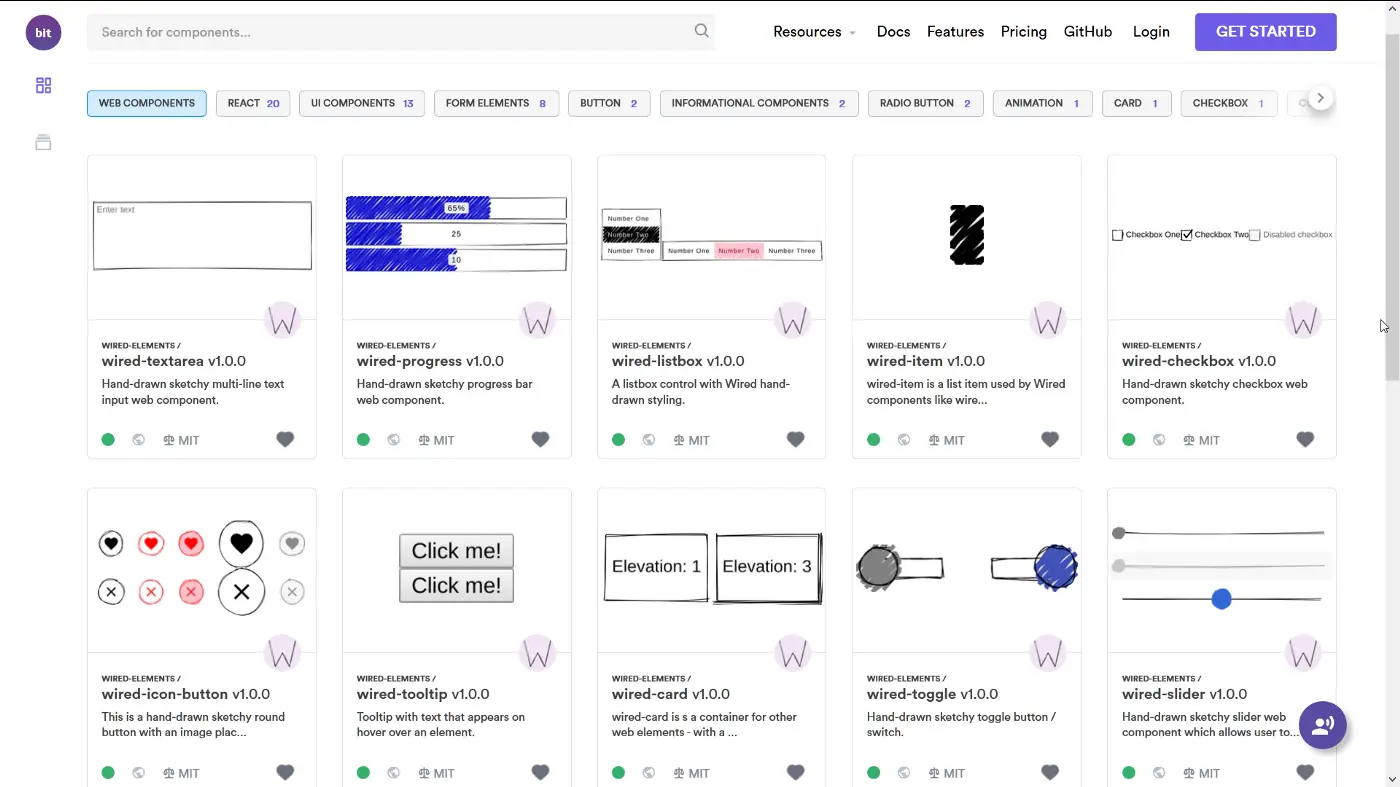Like the wired-item card heart icon

pyautogui.click(x=1050, y=439)
